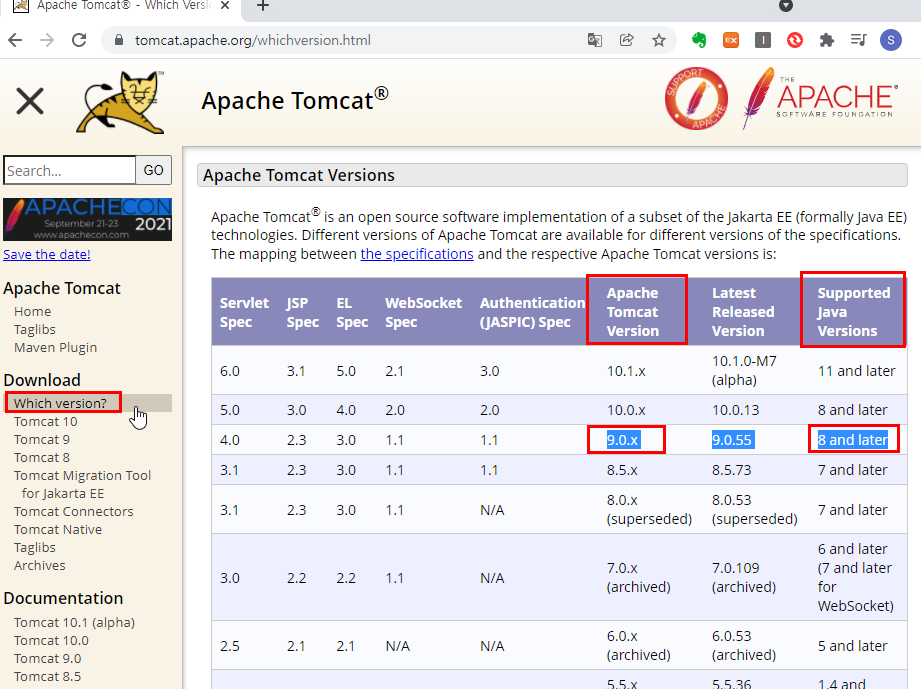The height and width of the screenshot is (689, 921).
Task: Open Taglibs under Download section
Action: (35, 547)
